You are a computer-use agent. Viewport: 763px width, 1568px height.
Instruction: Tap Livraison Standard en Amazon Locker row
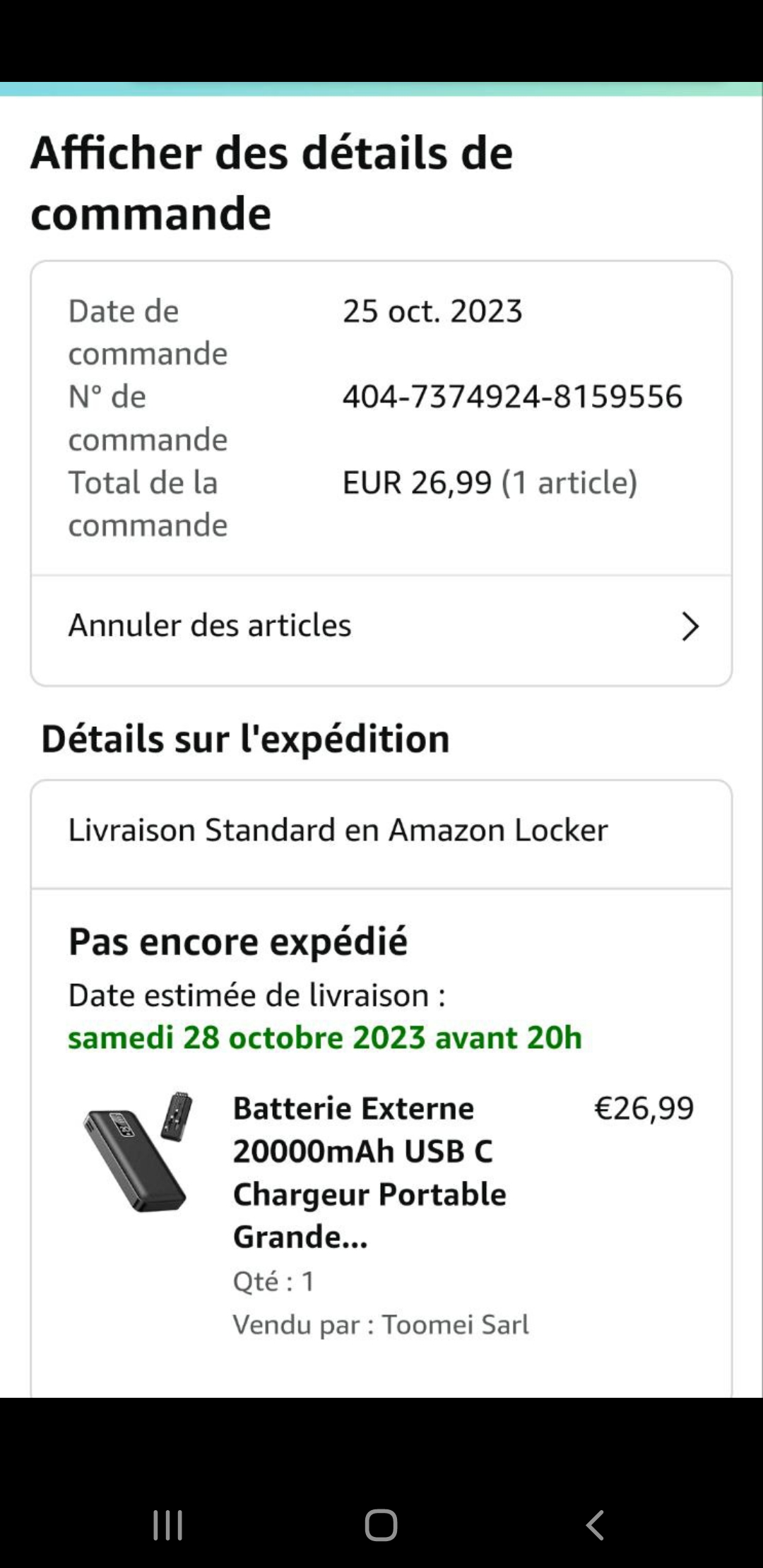click(338, 831)
